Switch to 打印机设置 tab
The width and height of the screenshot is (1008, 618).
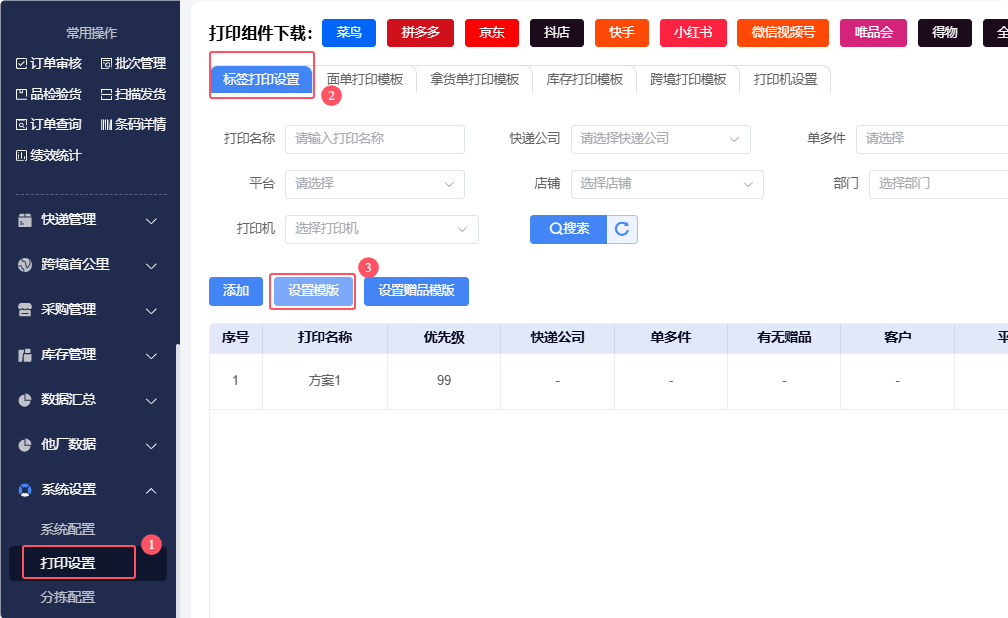pos(785,79)
